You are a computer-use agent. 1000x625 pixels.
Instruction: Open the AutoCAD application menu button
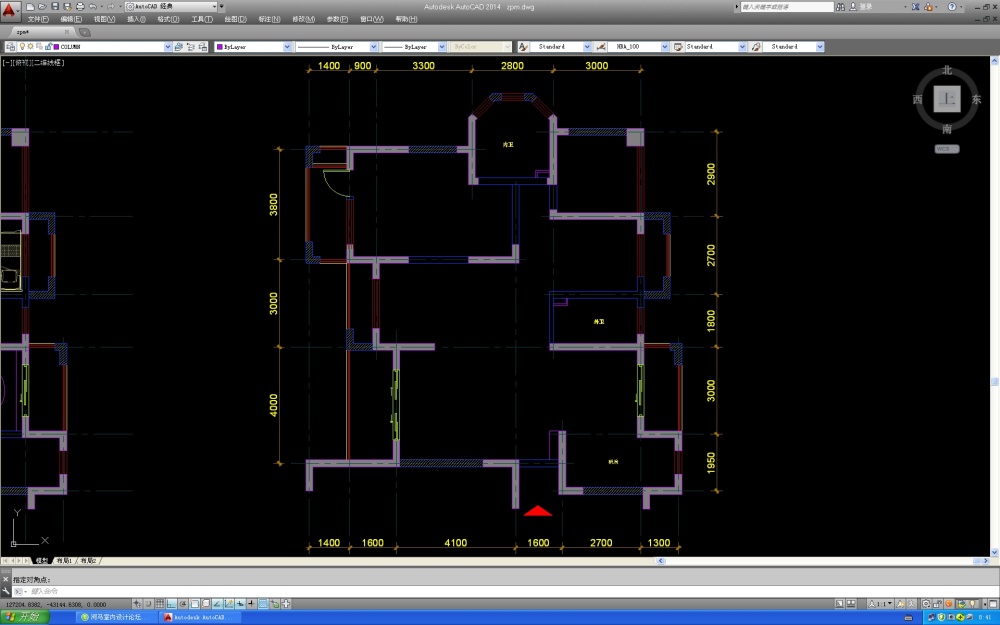point(10,11)
